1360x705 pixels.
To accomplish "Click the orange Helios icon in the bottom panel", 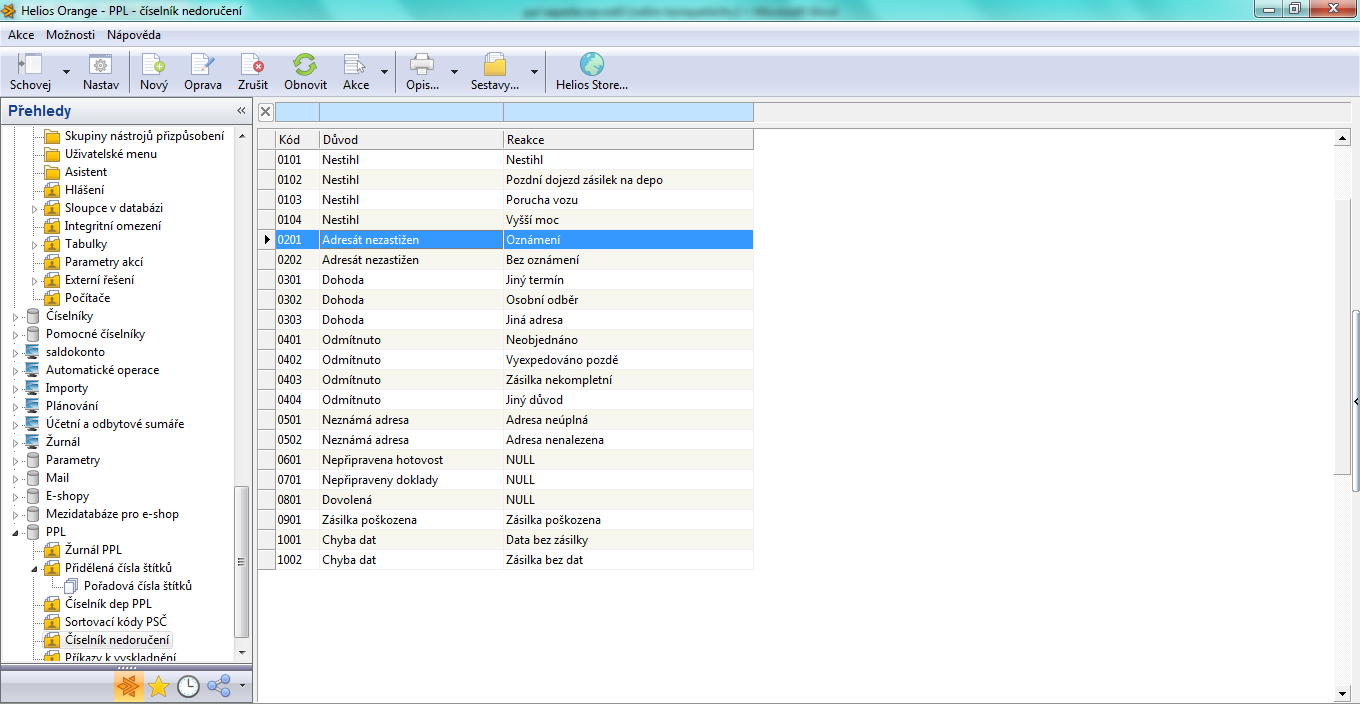I will (x=127, y=686).
